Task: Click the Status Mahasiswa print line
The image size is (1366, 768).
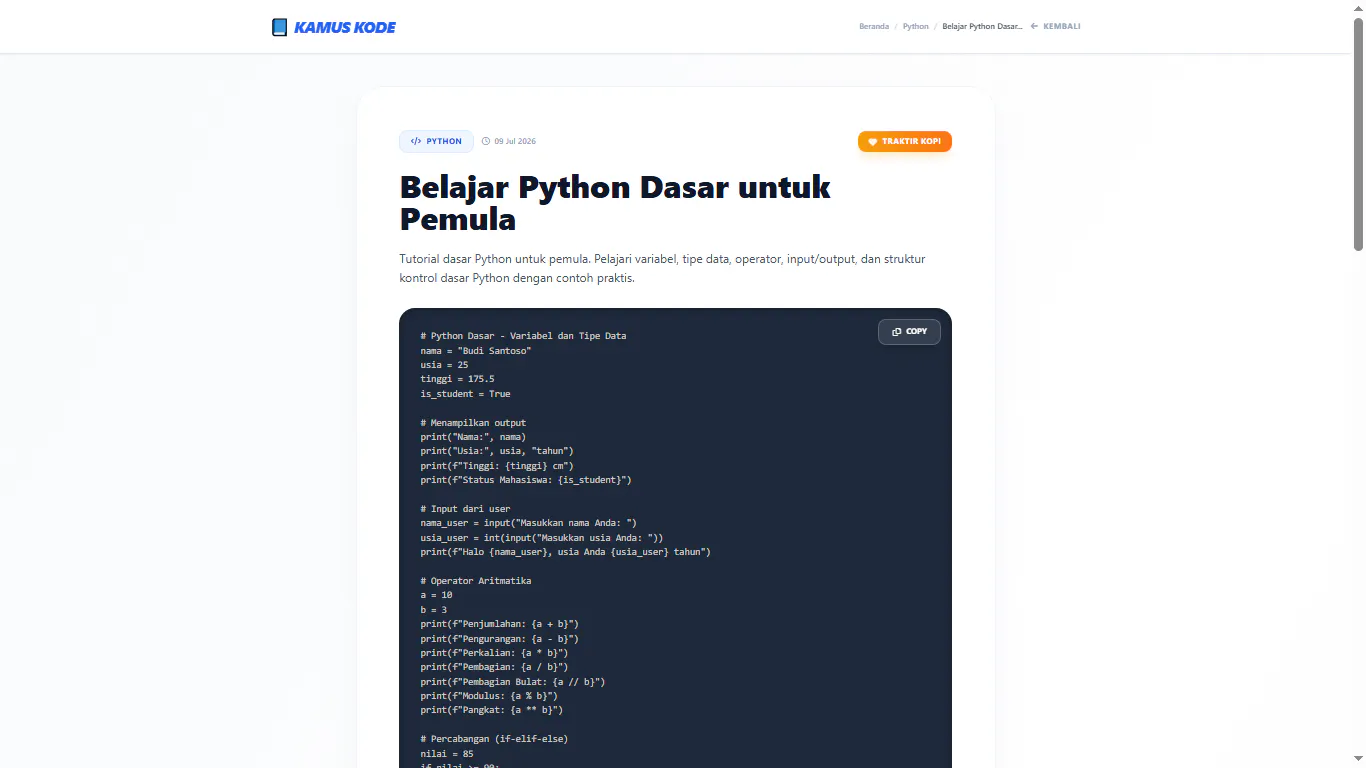Action: point(526,480)
